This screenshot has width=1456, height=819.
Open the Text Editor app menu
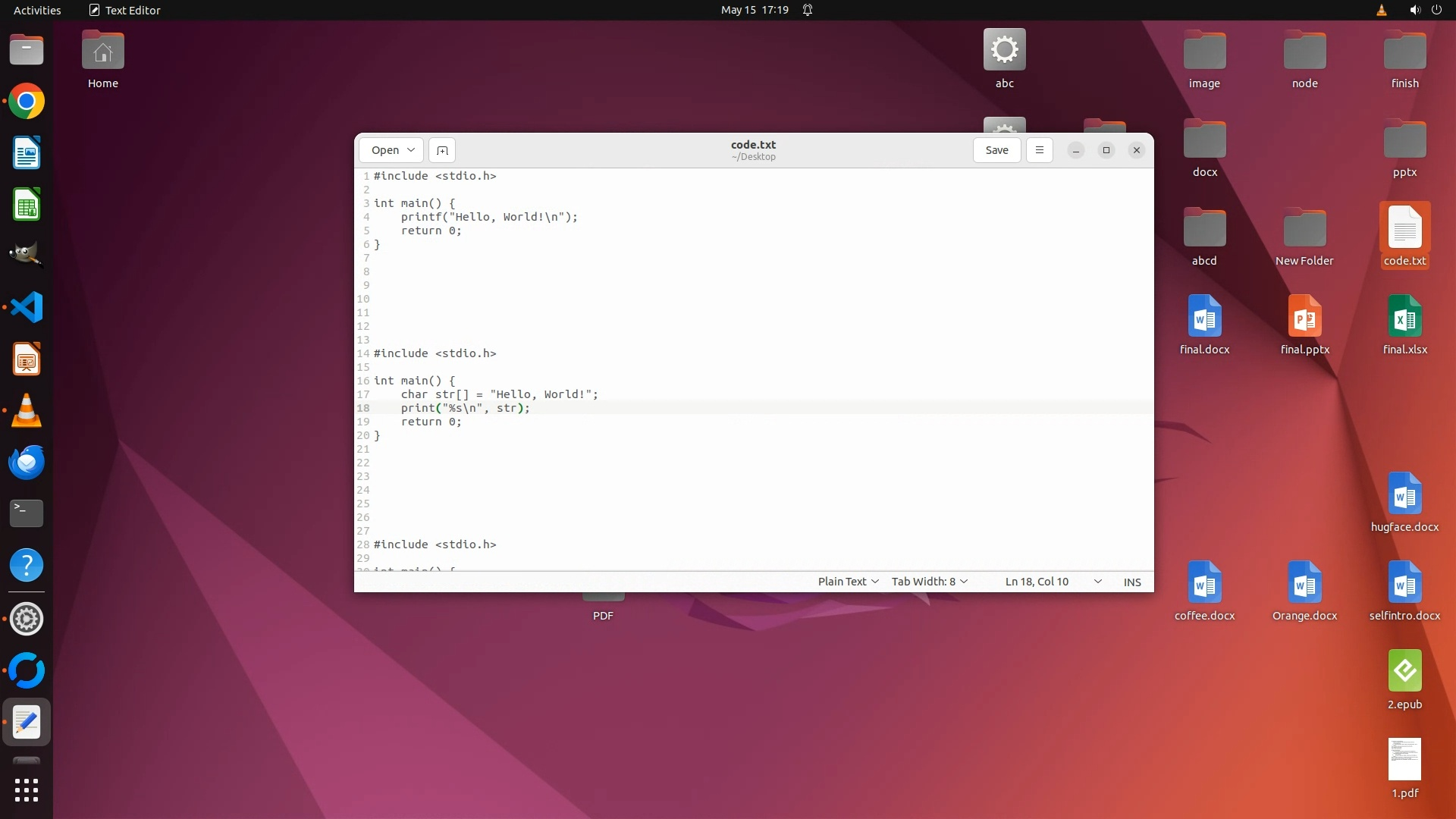click(125, 10)
